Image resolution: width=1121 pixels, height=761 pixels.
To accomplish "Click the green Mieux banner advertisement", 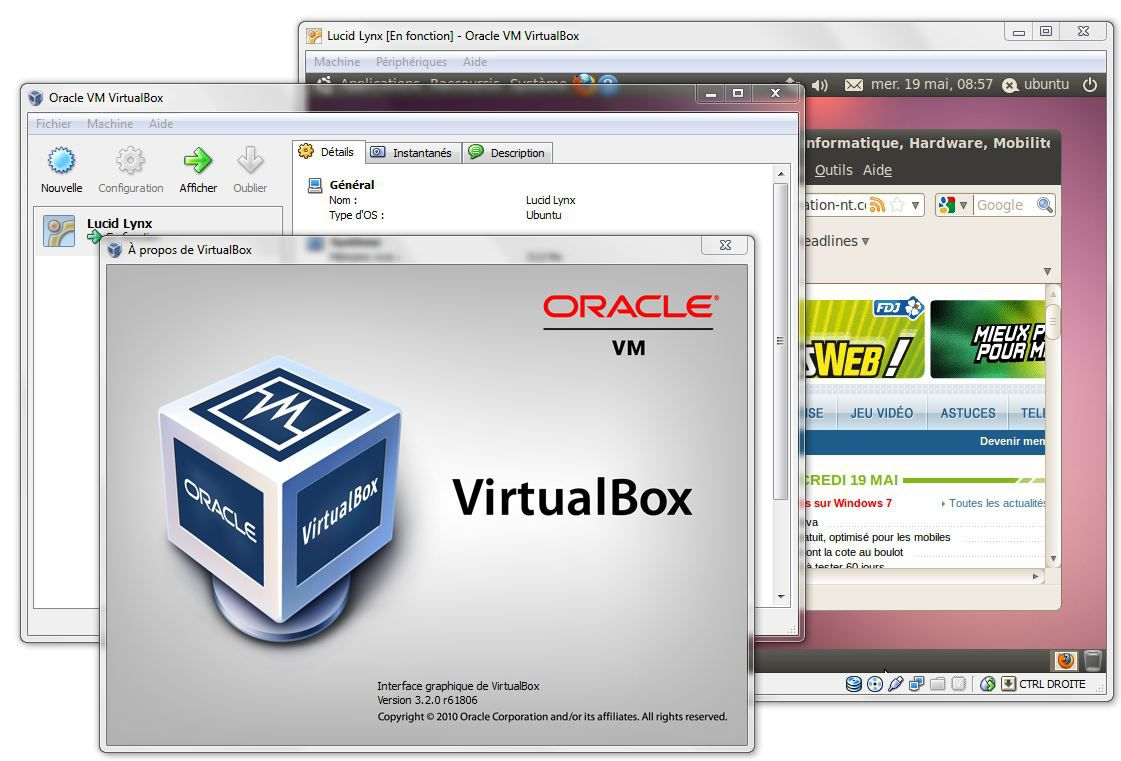I will coord(987,339).
